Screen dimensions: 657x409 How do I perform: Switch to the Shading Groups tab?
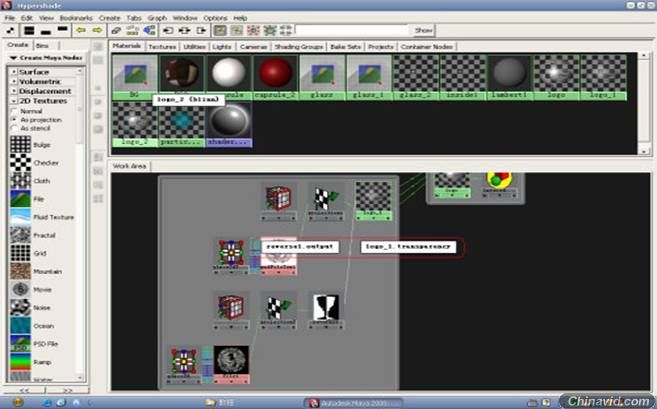click(x=299, y=47)
